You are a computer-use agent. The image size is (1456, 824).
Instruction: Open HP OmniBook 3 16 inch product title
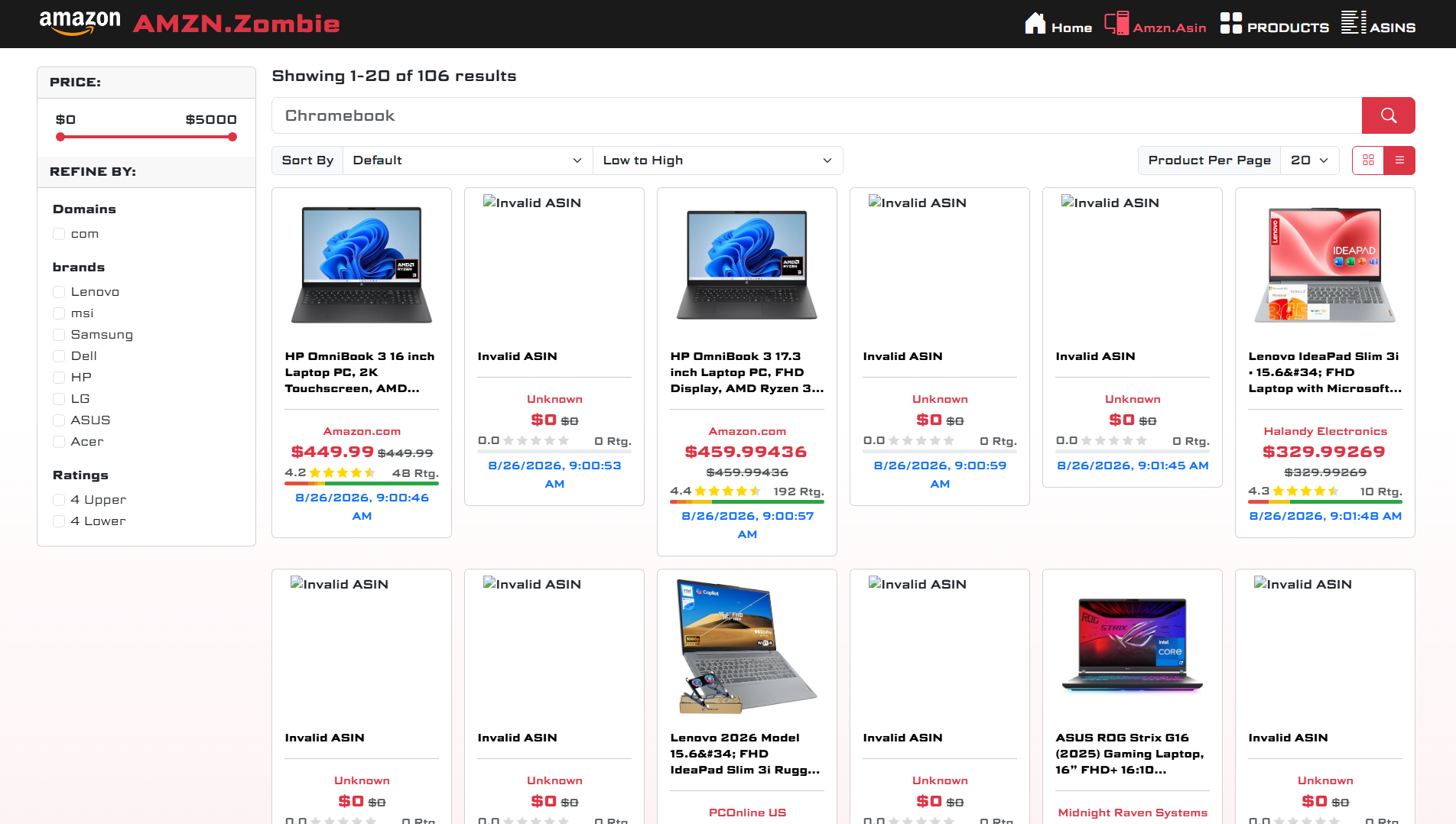tap(361, 372)
